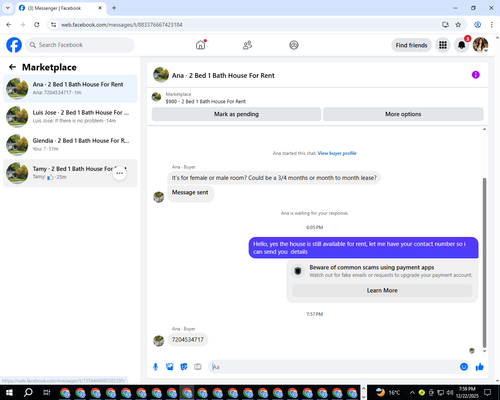Open the Chrome profile icon
The image size is (500, 400).
478,25
